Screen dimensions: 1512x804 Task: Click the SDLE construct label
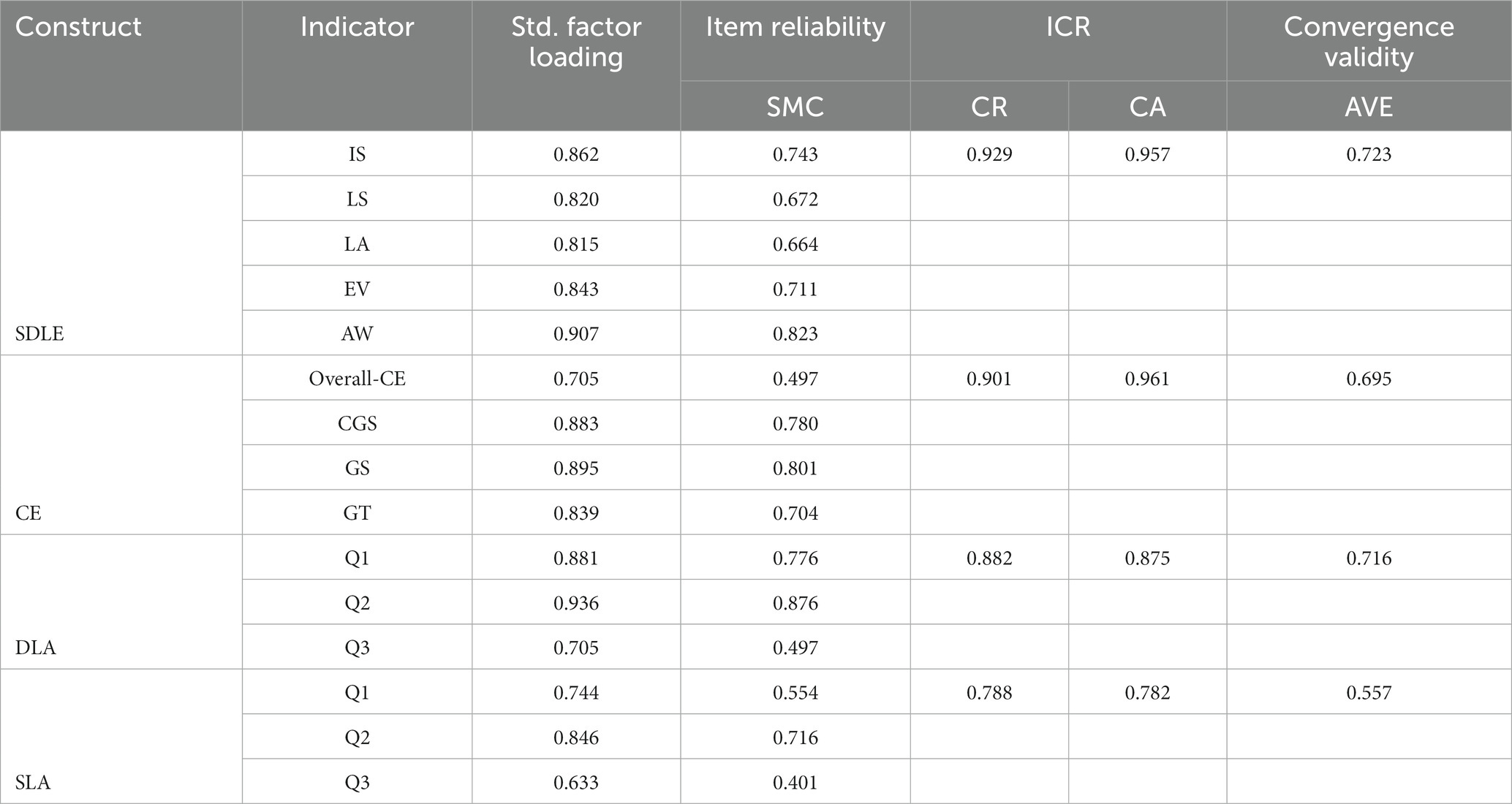tap(39, 334)
